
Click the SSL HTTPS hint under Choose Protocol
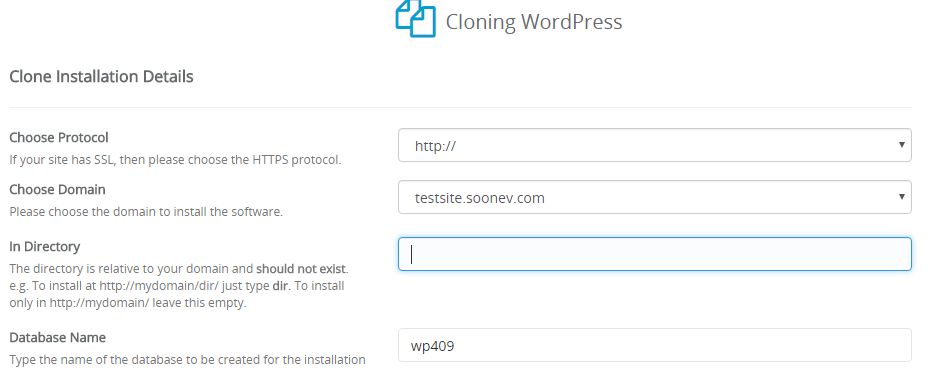click(176, 160)
